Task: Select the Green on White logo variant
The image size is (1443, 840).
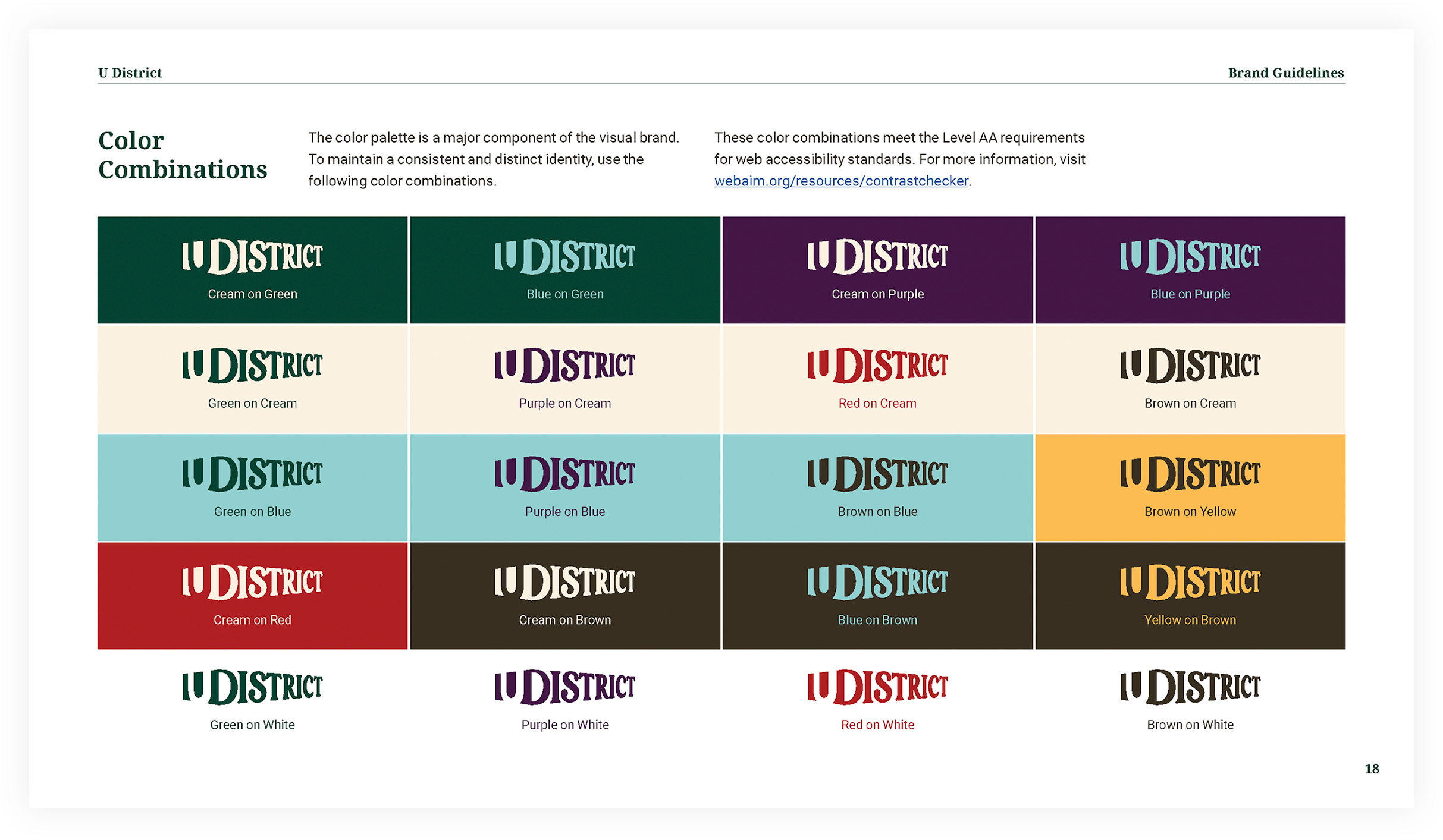Action: (x=252, y=688)
